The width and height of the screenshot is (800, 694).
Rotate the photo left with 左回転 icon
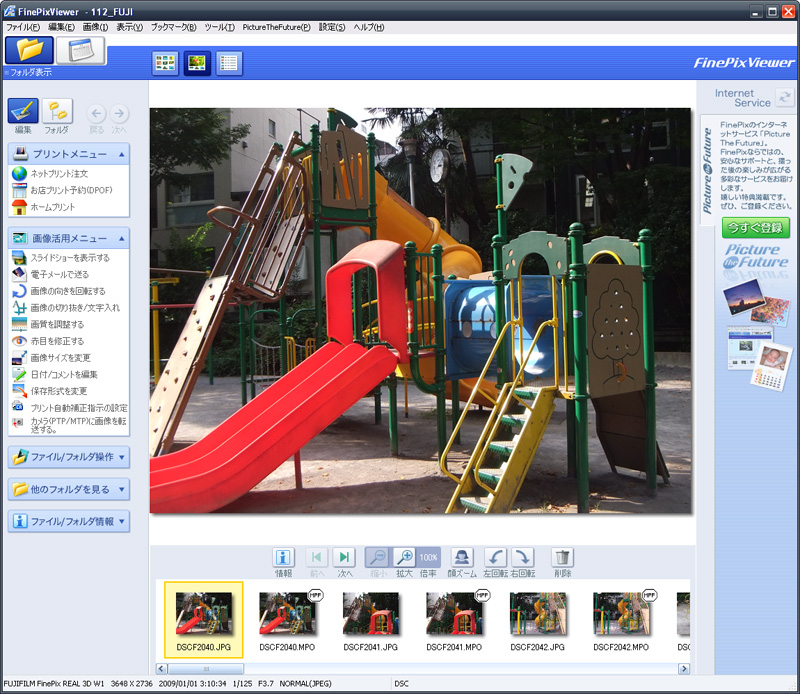(x=497, y=558)
